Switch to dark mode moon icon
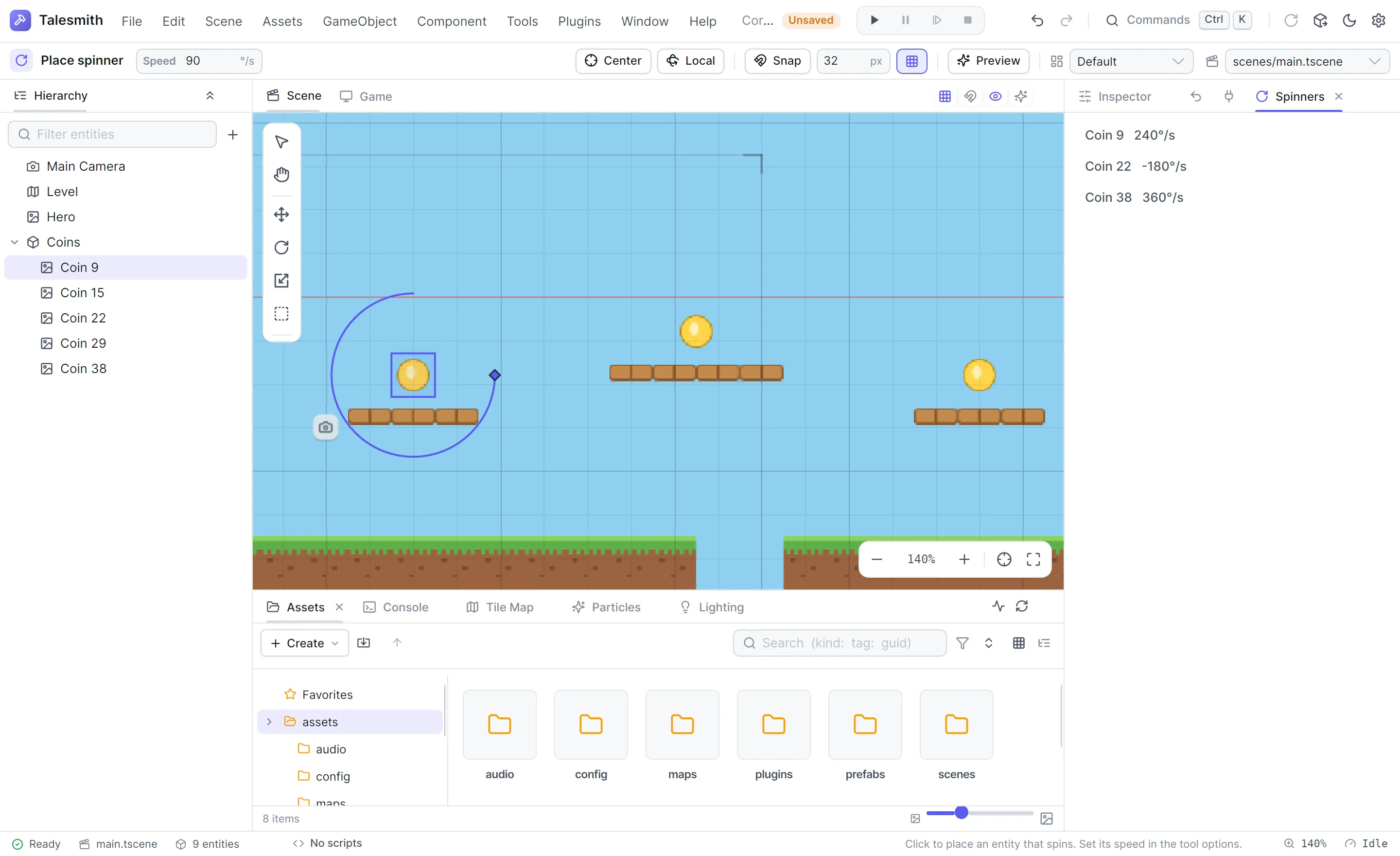Viewport: 1400px width, 856px height. coord(1349,20)
